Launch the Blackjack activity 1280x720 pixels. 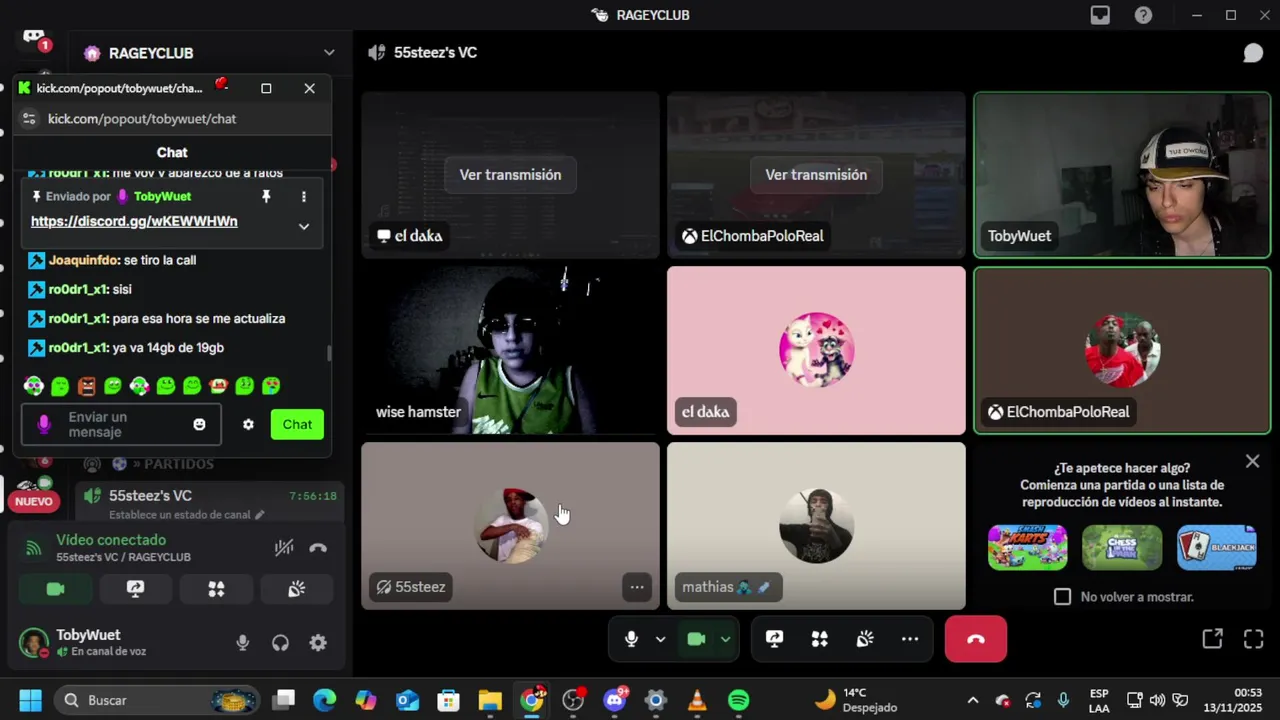[x=1217, y=547]
